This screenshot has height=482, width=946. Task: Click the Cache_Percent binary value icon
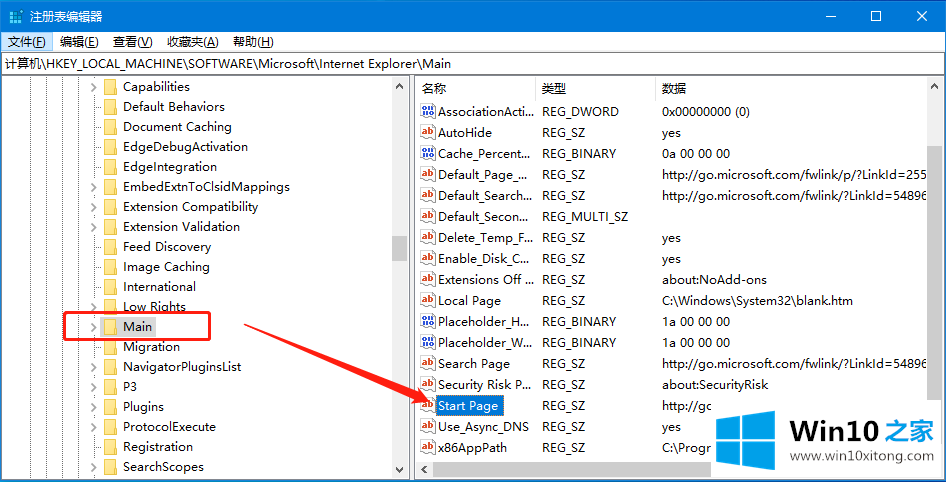coord(428,153)
